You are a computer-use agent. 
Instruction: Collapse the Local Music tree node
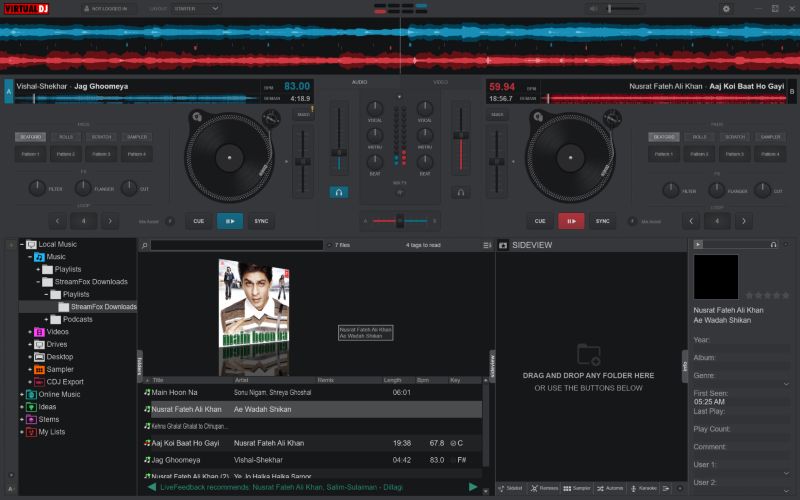click(21, 244)
